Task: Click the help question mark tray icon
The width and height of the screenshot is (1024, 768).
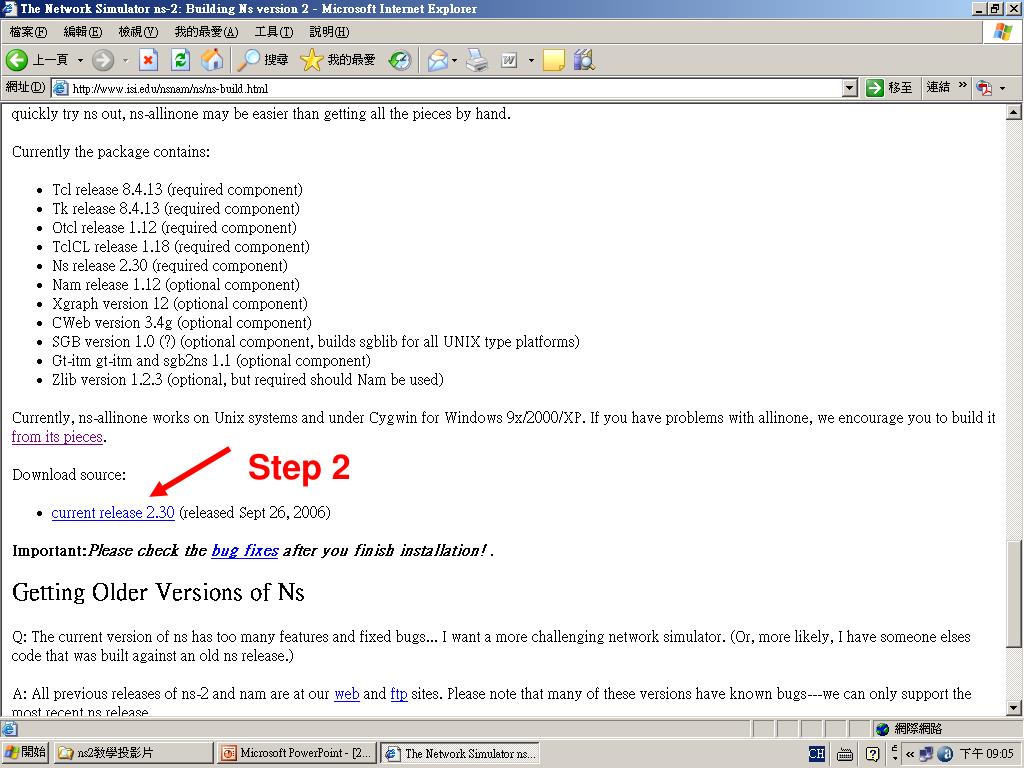Action: tap(872, 754)
